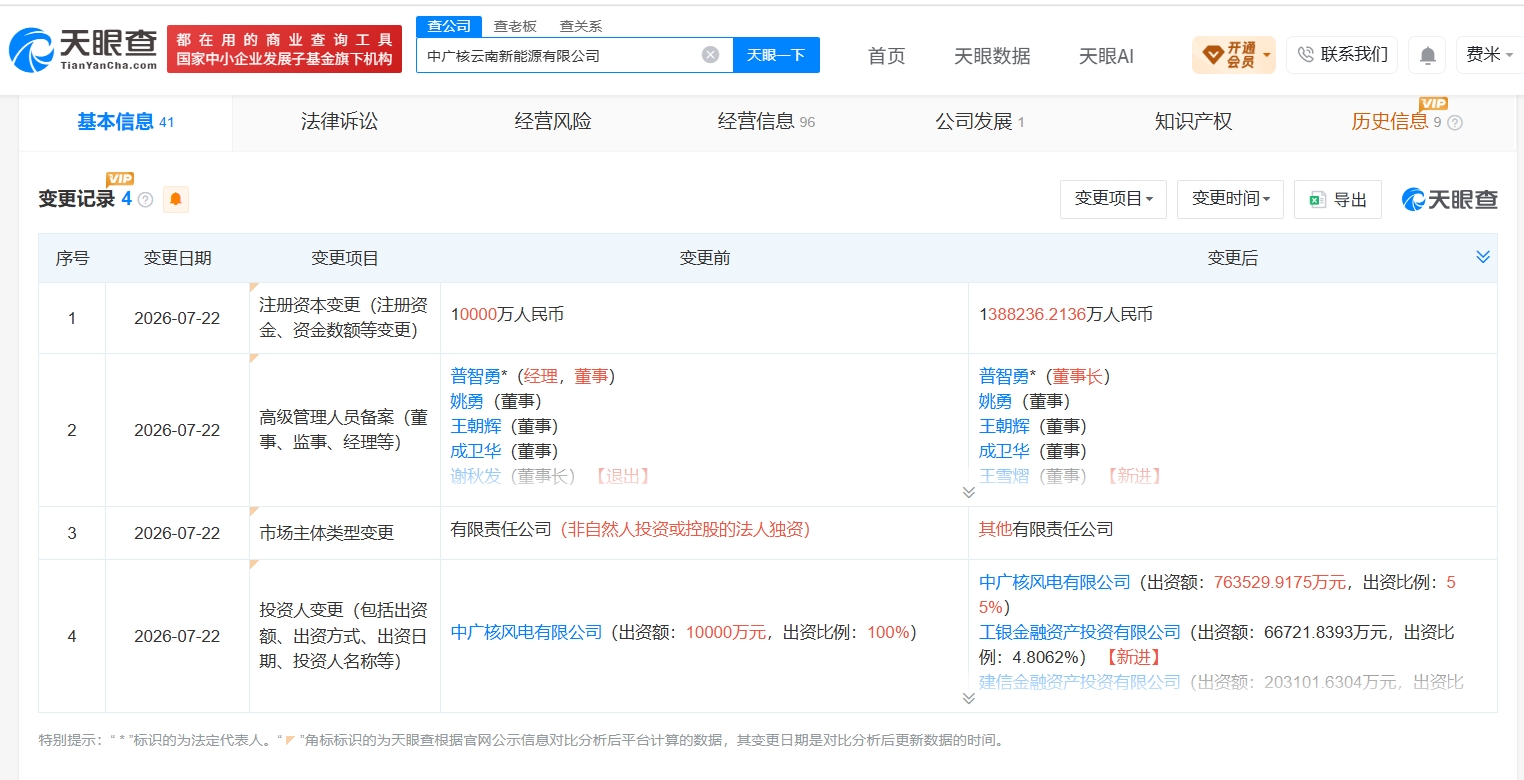
Task: Switch to the 法律诉讼 tab
Action: [340, 122]
